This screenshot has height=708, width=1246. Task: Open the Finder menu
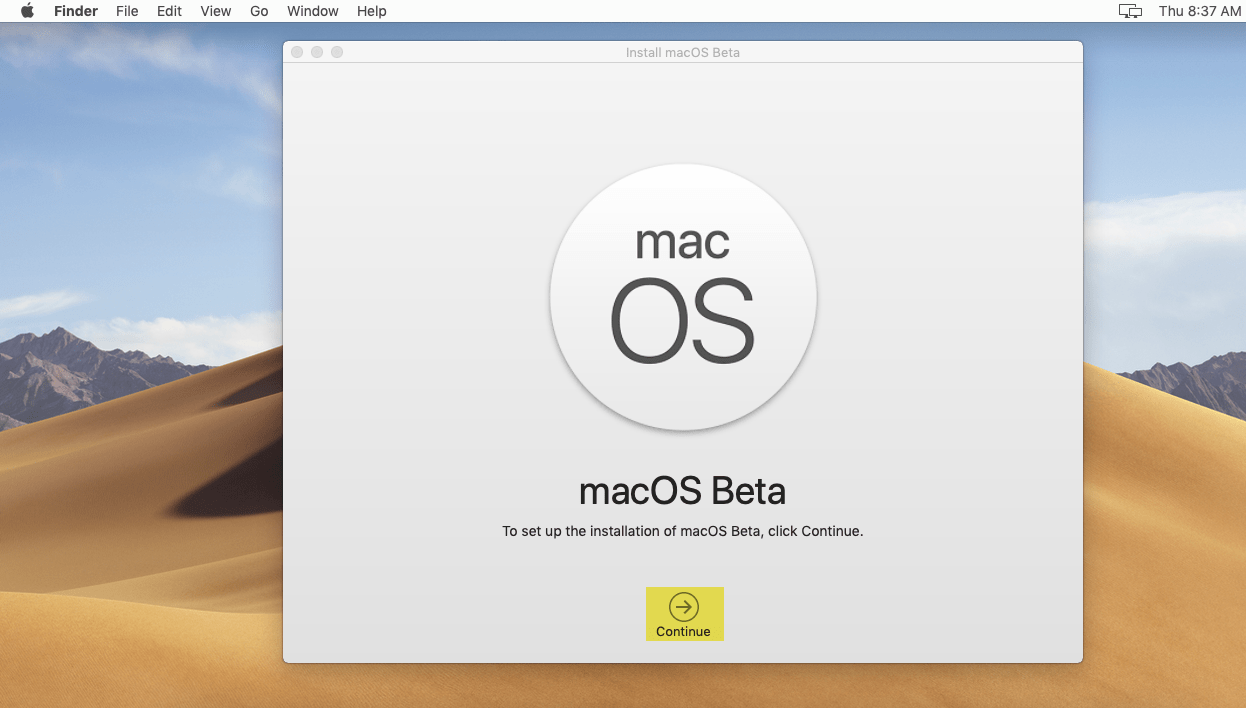pos(76,11)
